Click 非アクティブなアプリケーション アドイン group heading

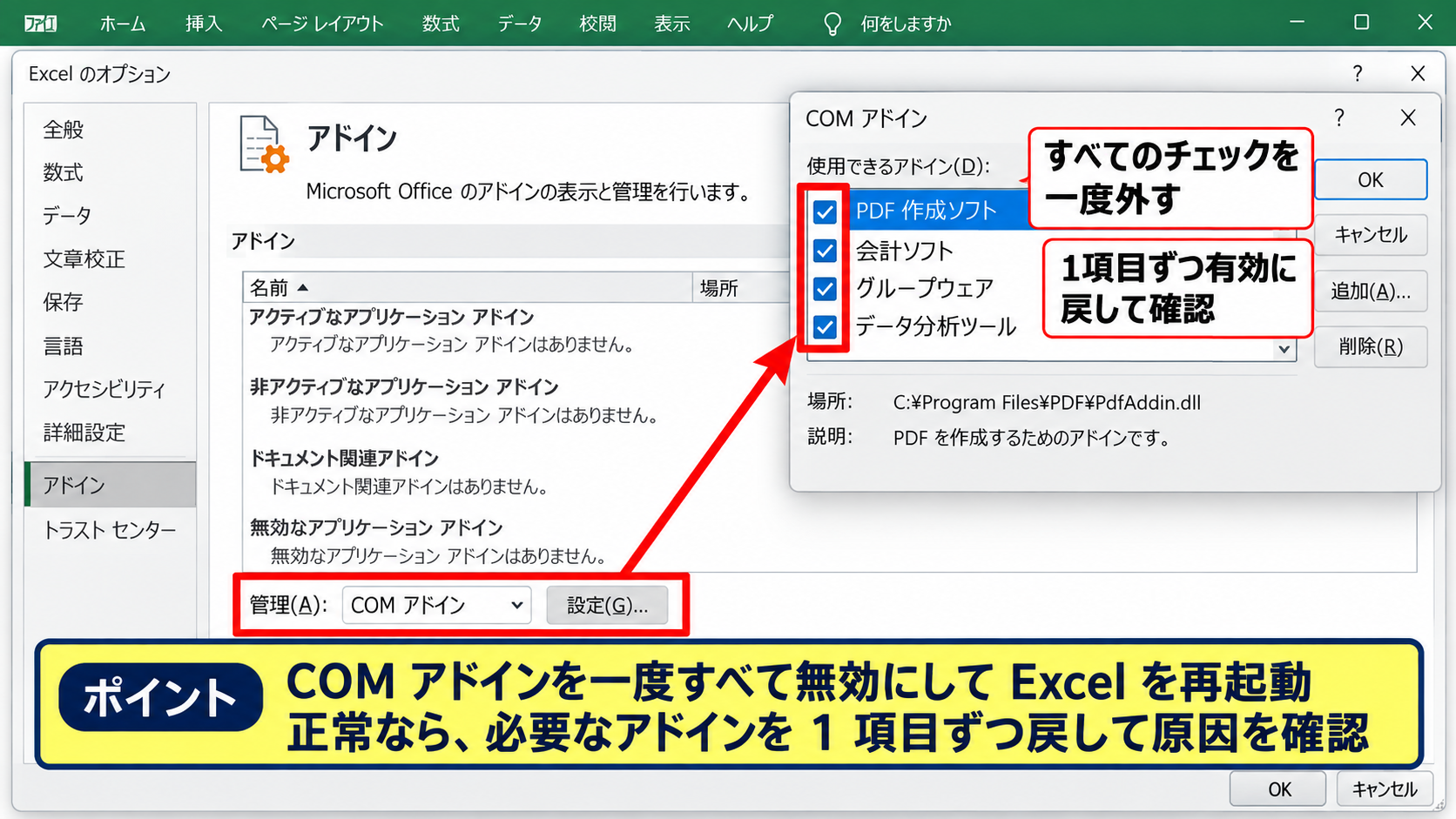[x=404, y=386]
